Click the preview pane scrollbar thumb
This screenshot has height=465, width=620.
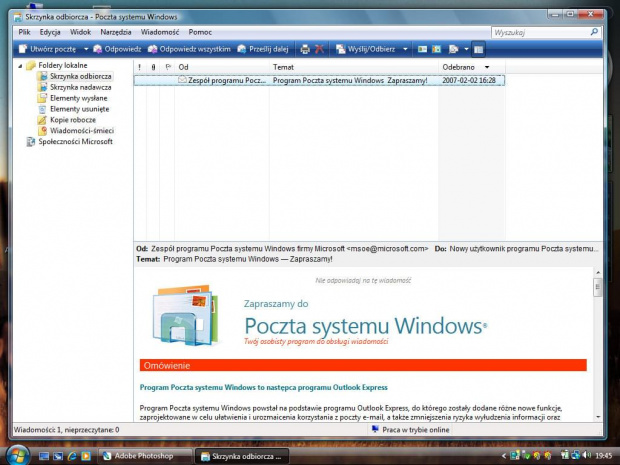pos(597,287)
